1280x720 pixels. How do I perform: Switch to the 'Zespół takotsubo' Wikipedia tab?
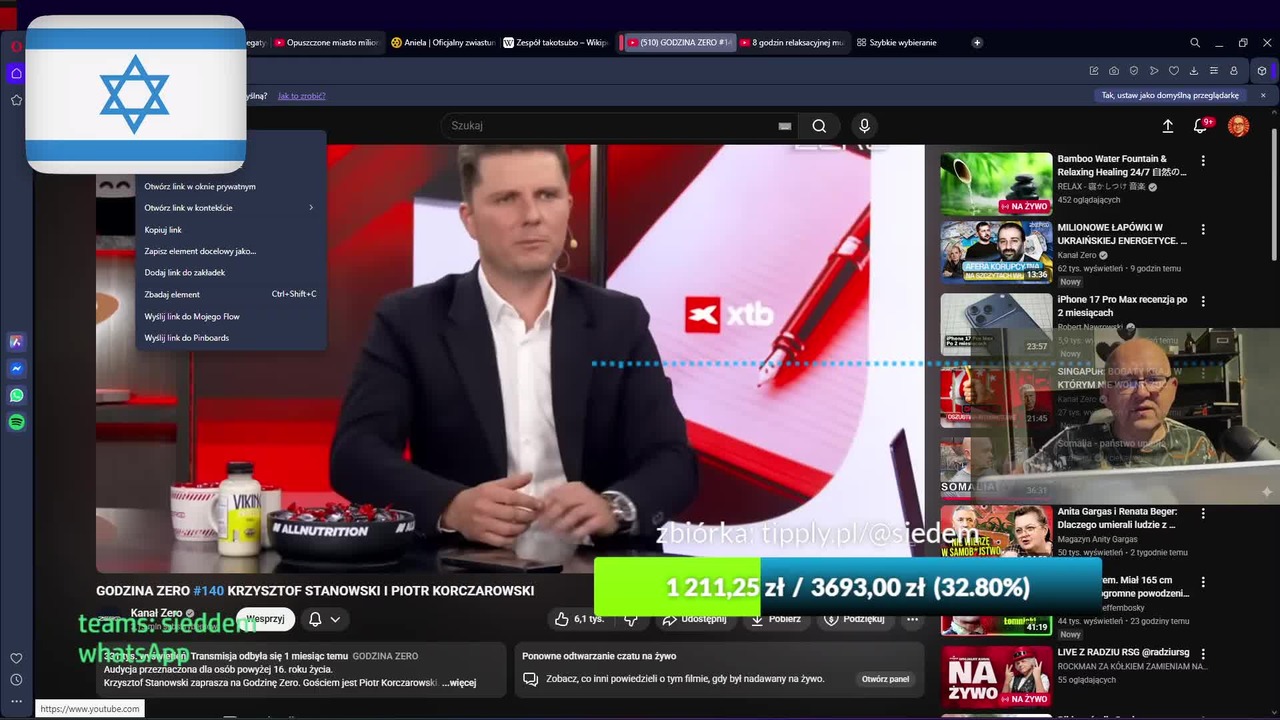click(x=556, y=43)
